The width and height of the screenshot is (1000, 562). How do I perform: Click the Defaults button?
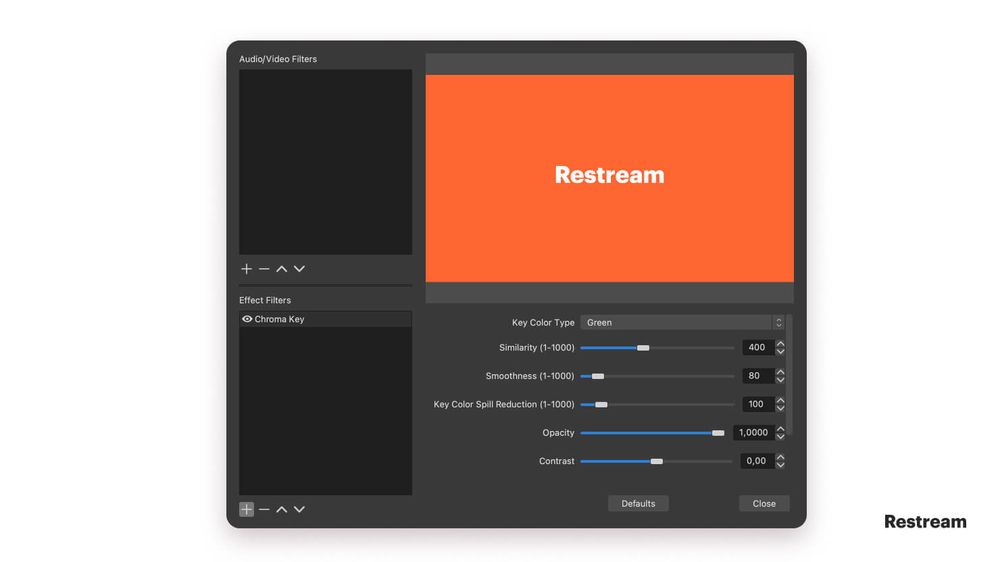click(x=638, y=503)
